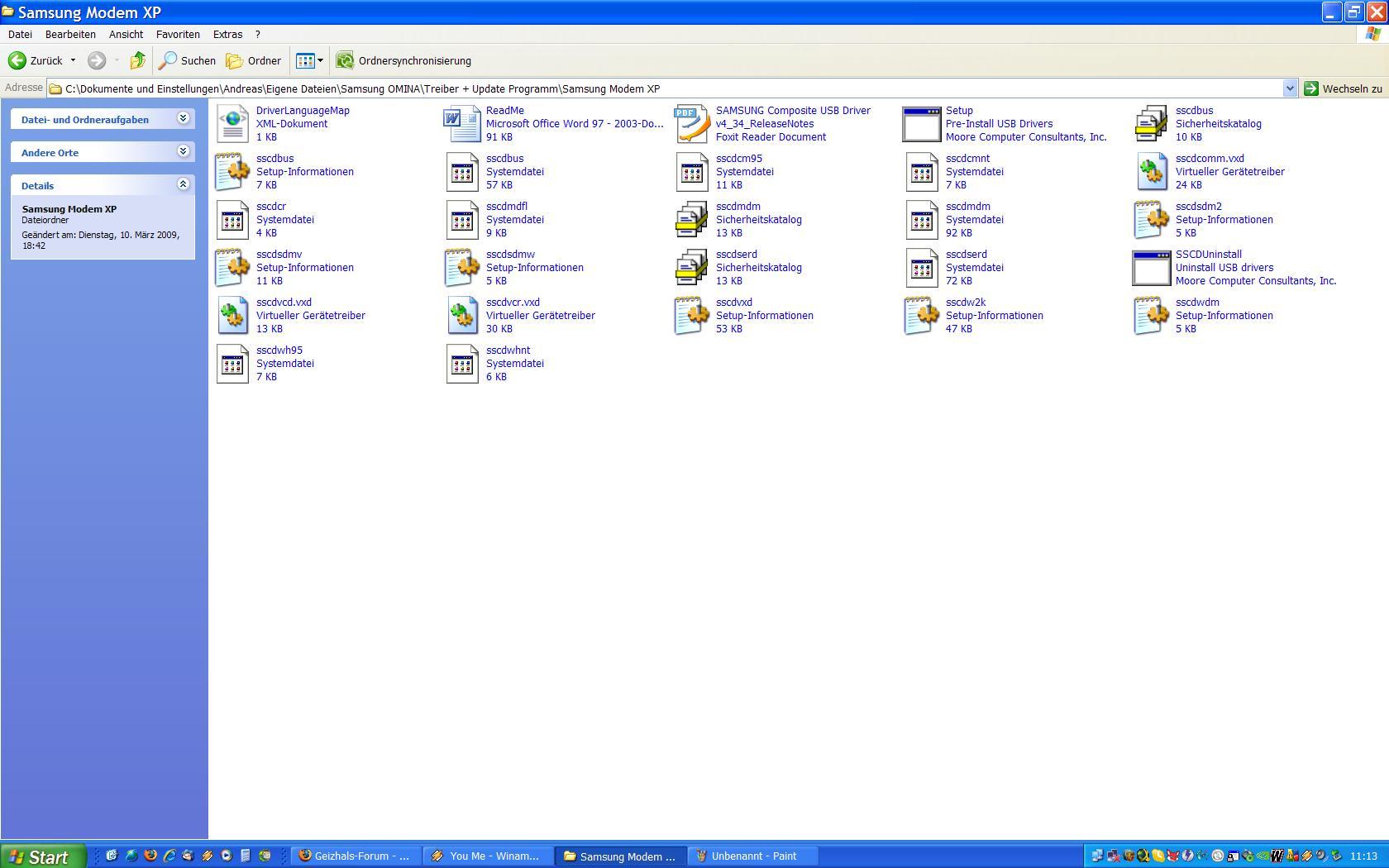Open the Extras menu

pyautogui.click(x=227, y=34)
